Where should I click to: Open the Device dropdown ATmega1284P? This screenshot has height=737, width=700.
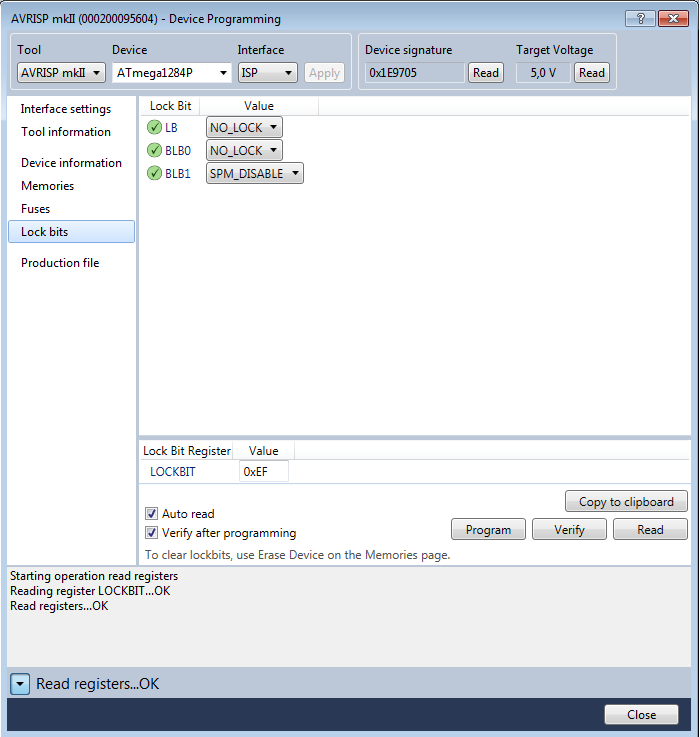(171, 73)
